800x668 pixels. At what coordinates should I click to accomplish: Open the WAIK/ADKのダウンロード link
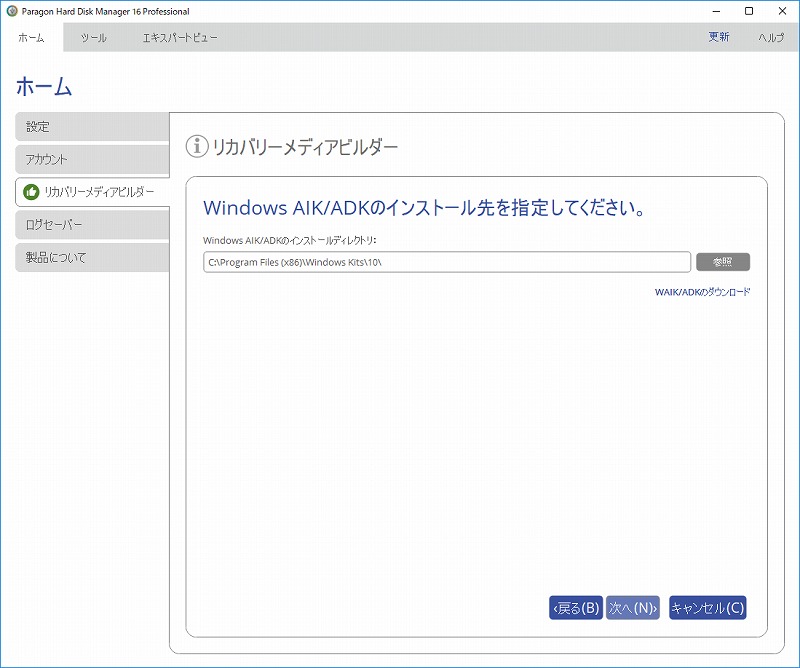coord(703,292)
